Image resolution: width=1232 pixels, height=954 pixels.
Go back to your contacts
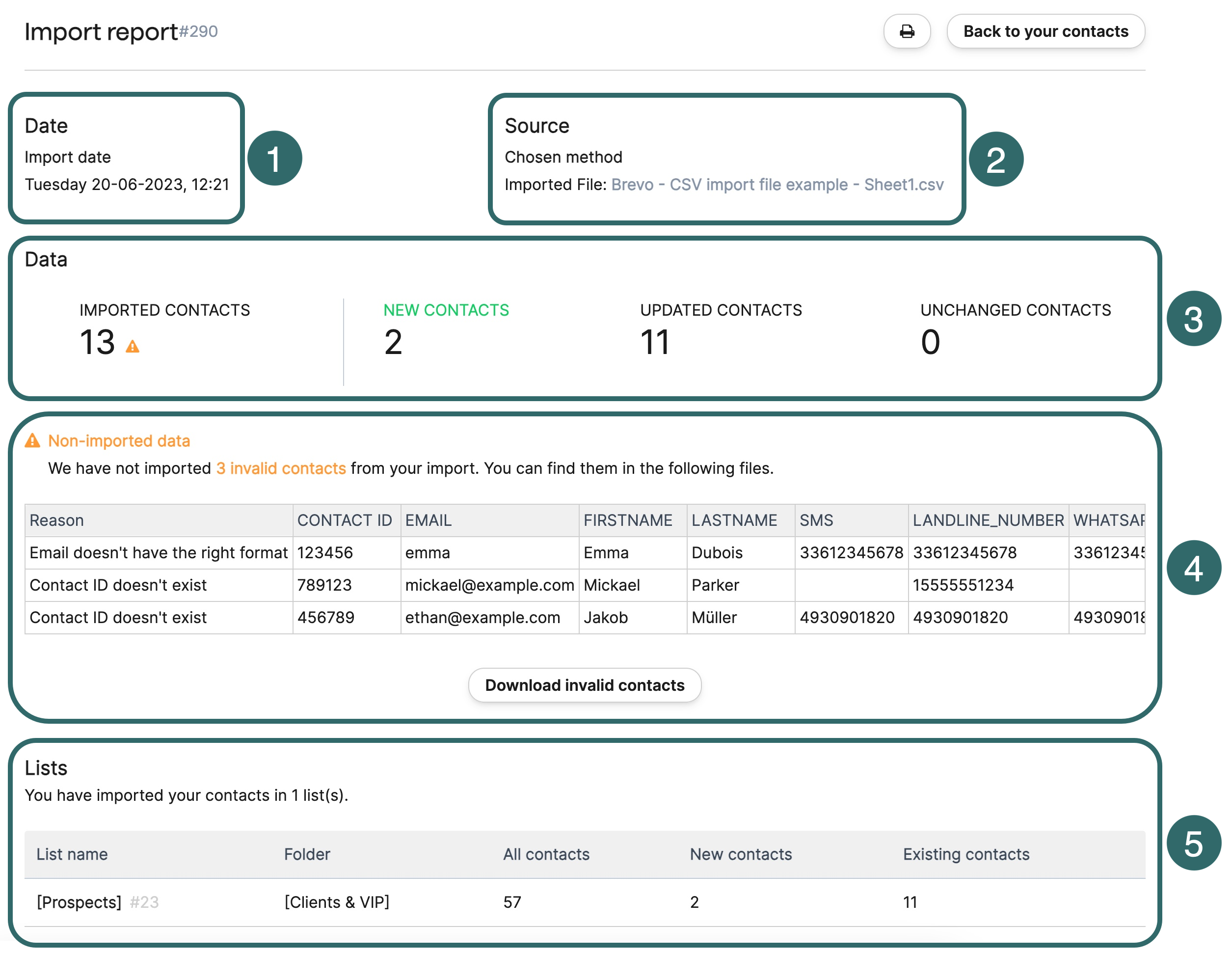(x=1045, y=31)
